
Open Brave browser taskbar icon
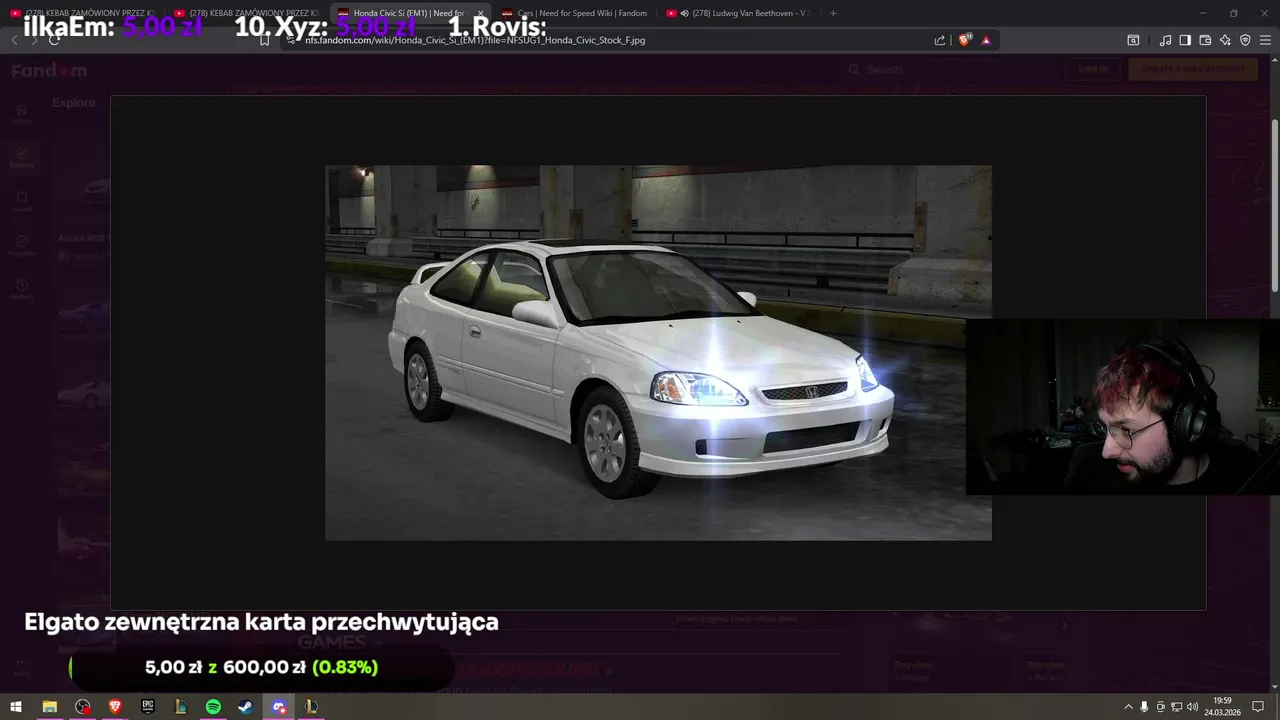(x=115, y=706)
